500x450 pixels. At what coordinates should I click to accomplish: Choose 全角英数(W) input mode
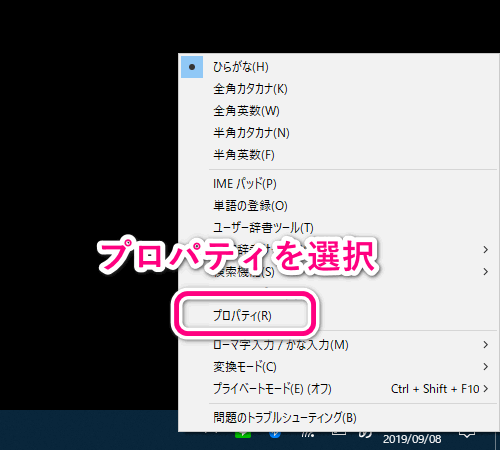pos(339,111)
